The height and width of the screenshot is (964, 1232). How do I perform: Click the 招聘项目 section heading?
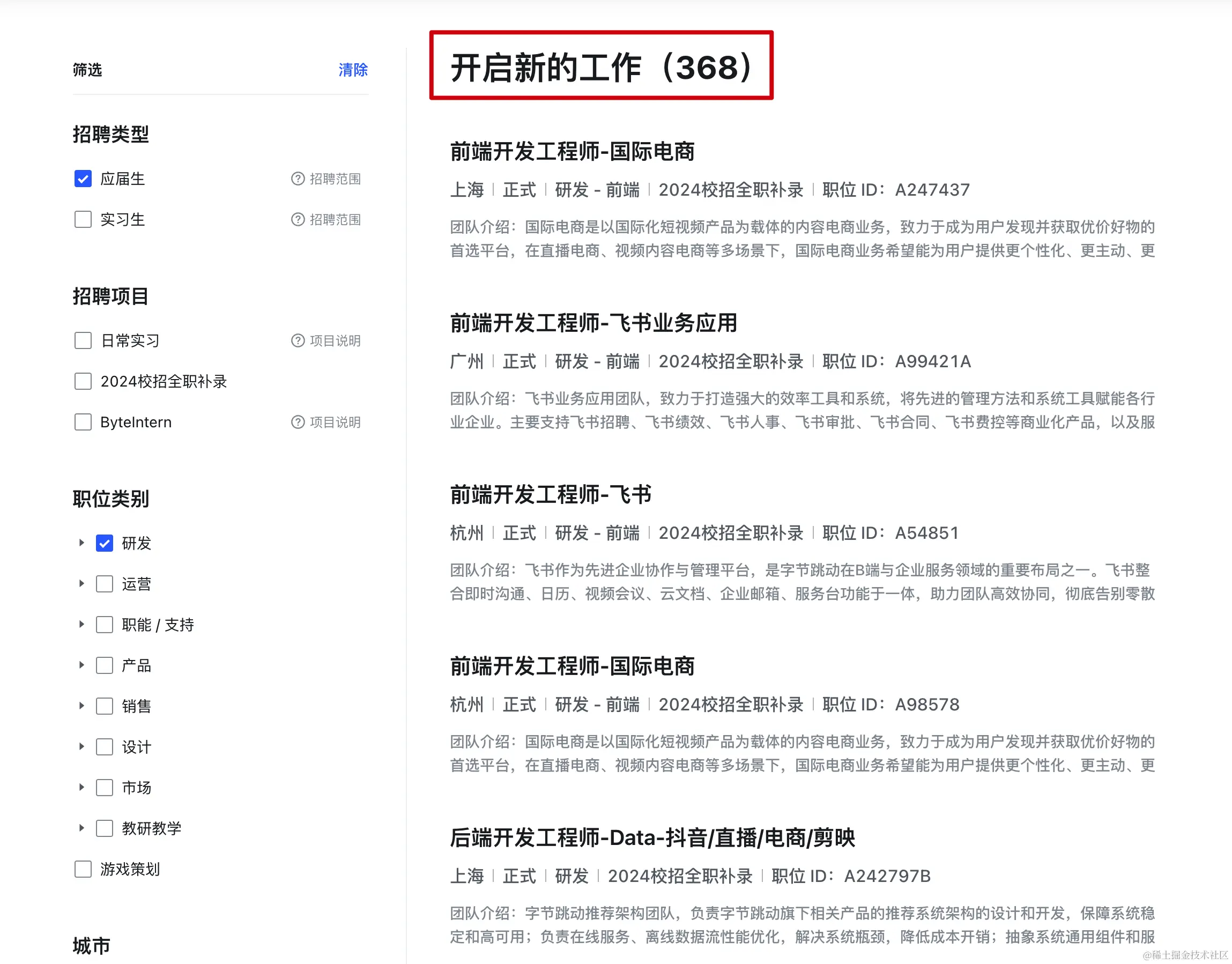point(110,296)
